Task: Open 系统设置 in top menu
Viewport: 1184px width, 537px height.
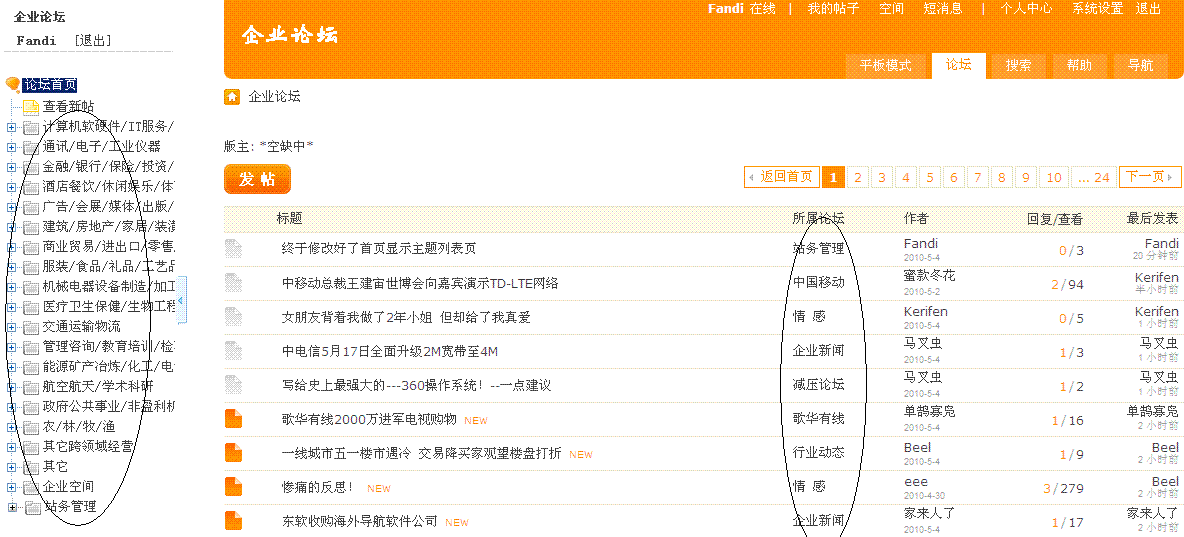Action: pyautogui.click(x=1098, y=9)
